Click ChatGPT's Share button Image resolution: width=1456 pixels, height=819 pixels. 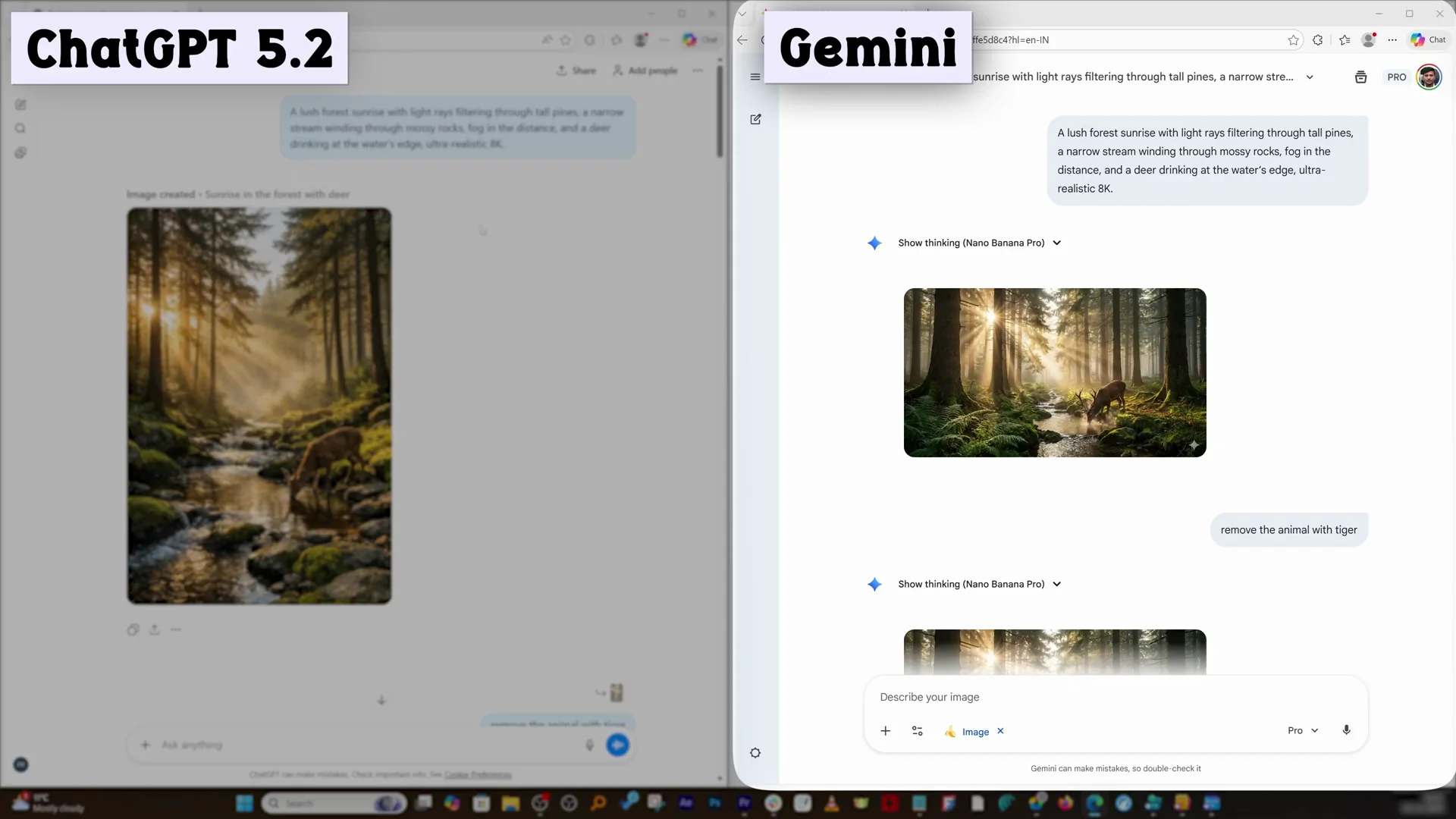pos(576,70)
